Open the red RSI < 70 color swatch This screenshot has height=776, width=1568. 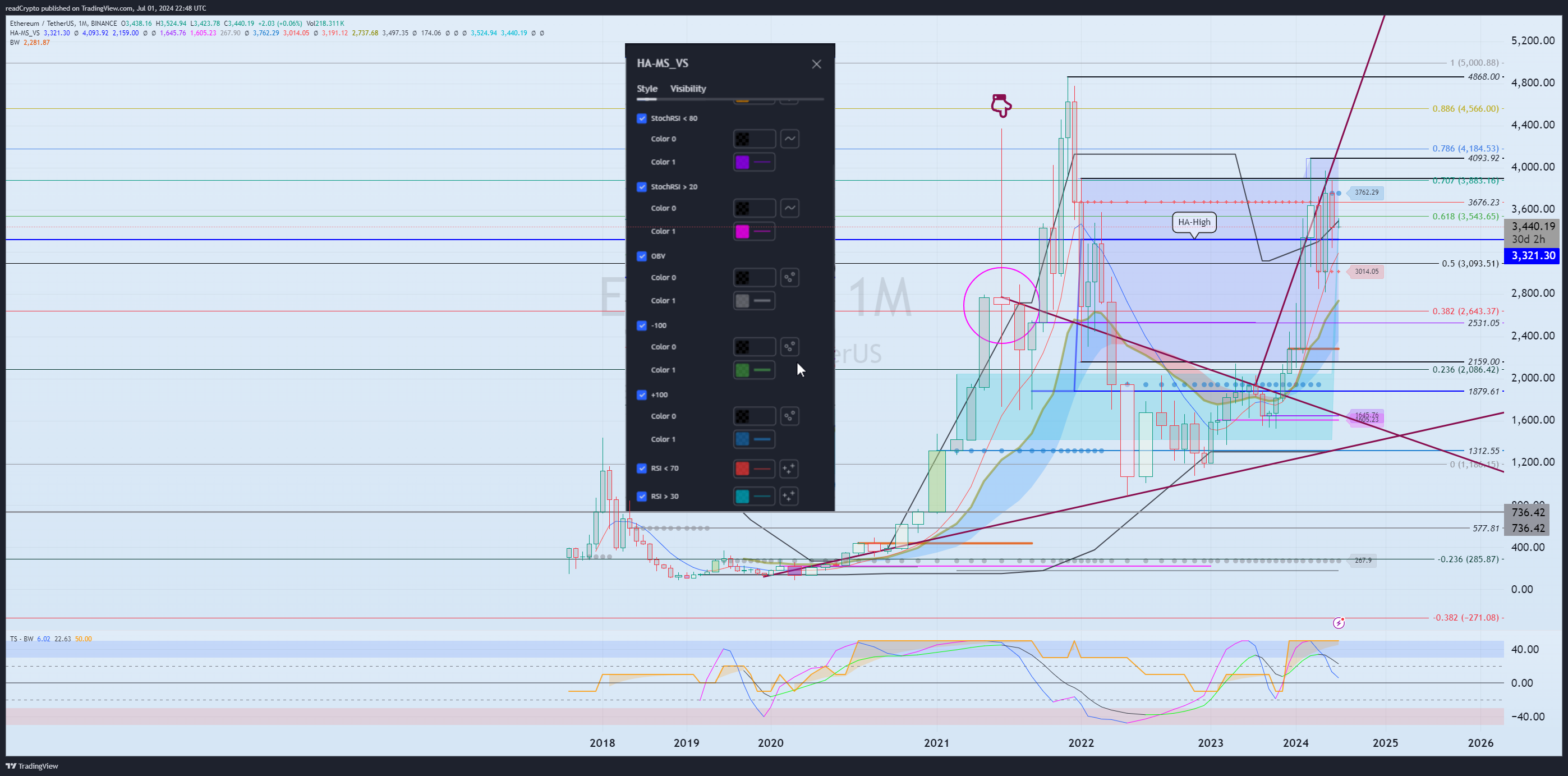[754, 469]
